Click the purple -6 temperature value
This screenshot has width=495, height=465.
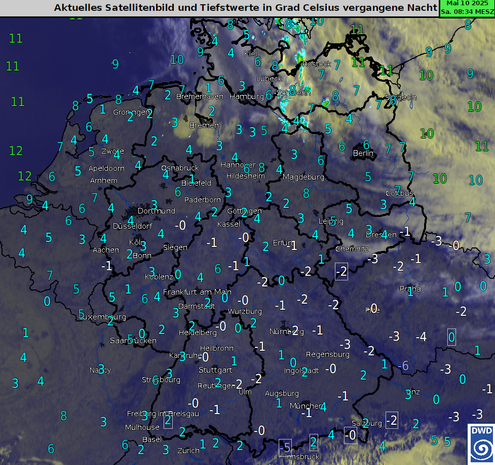click(x=403, y=366)
